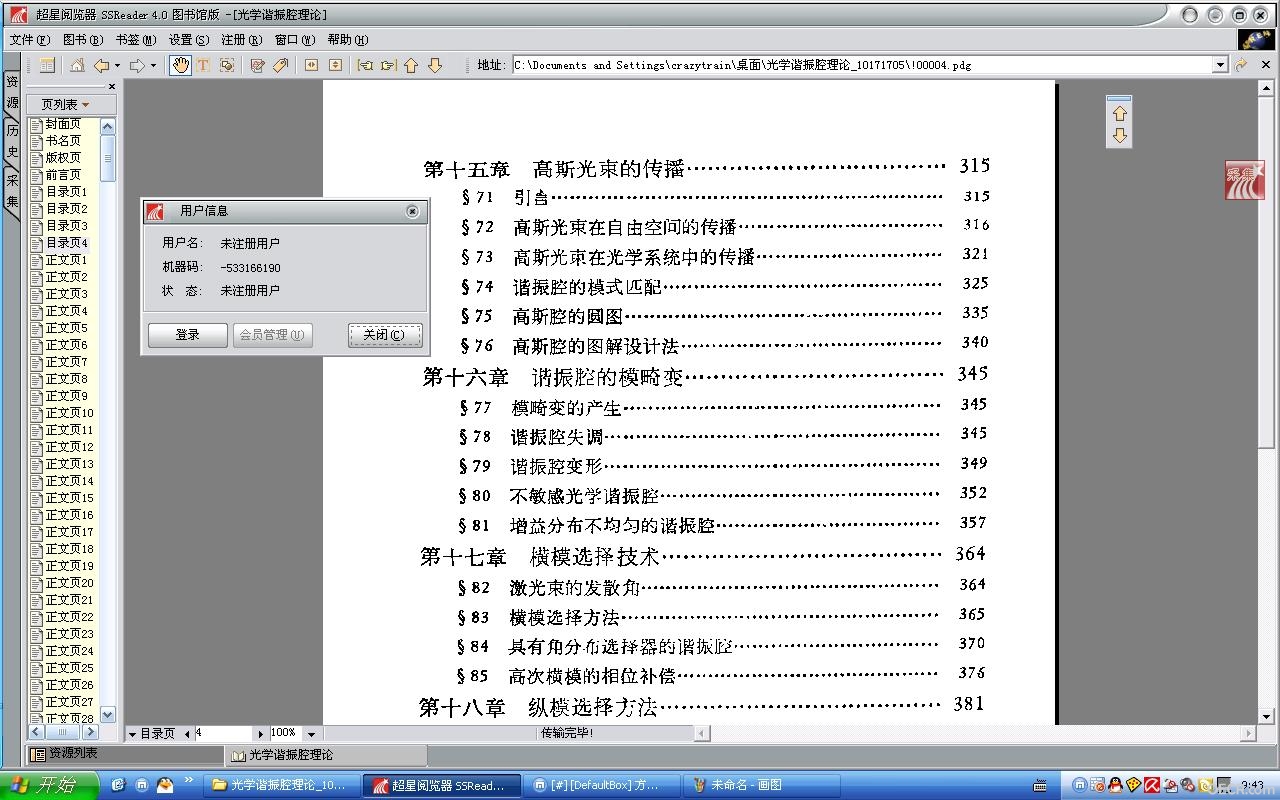This screenshot has width=1280, height=800.
Task: Fit page to height icon
Action: 335,65
